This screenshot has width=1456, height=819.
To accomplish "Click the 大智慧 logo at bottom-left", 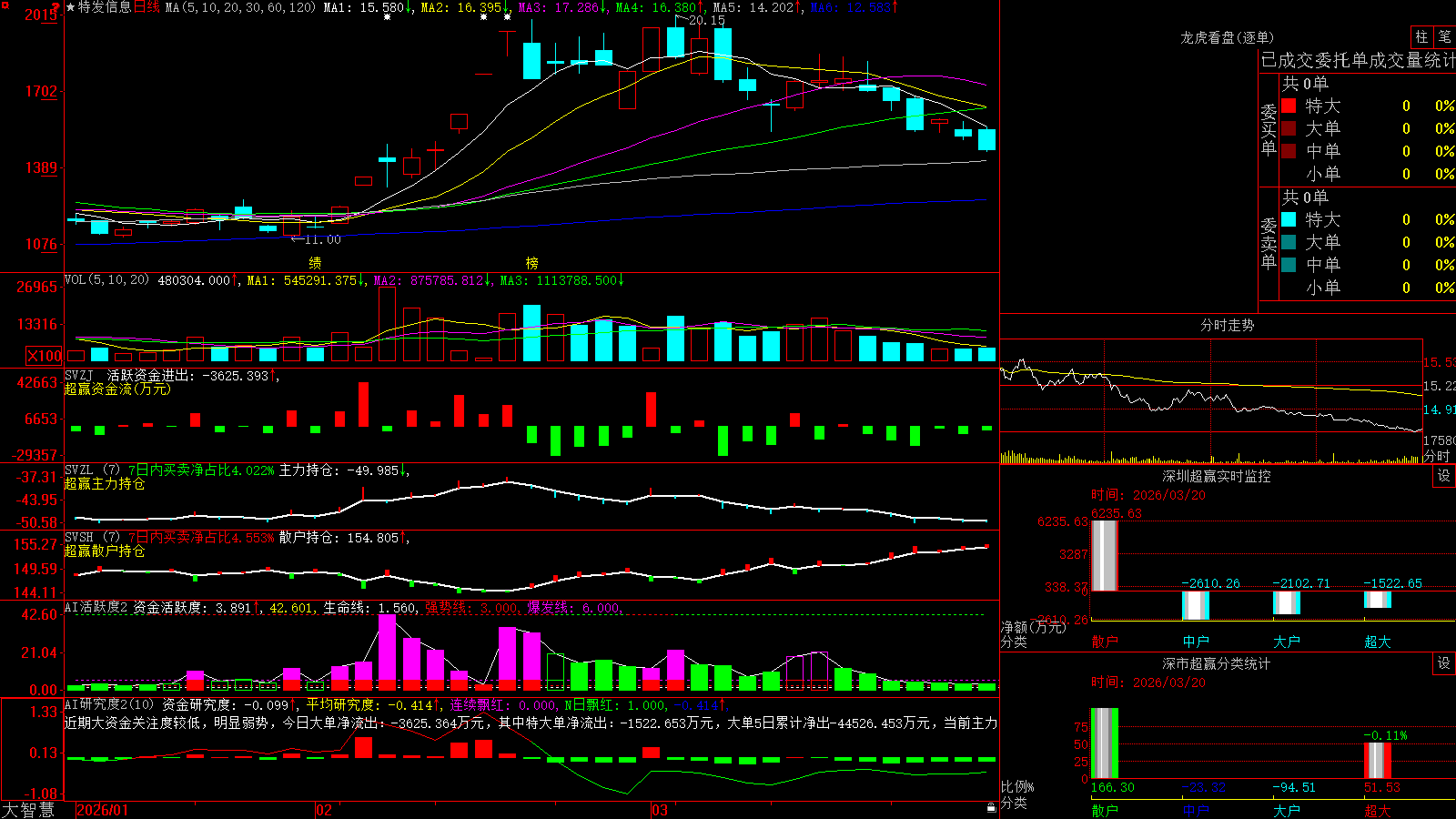I will click(x=28, y=810).
